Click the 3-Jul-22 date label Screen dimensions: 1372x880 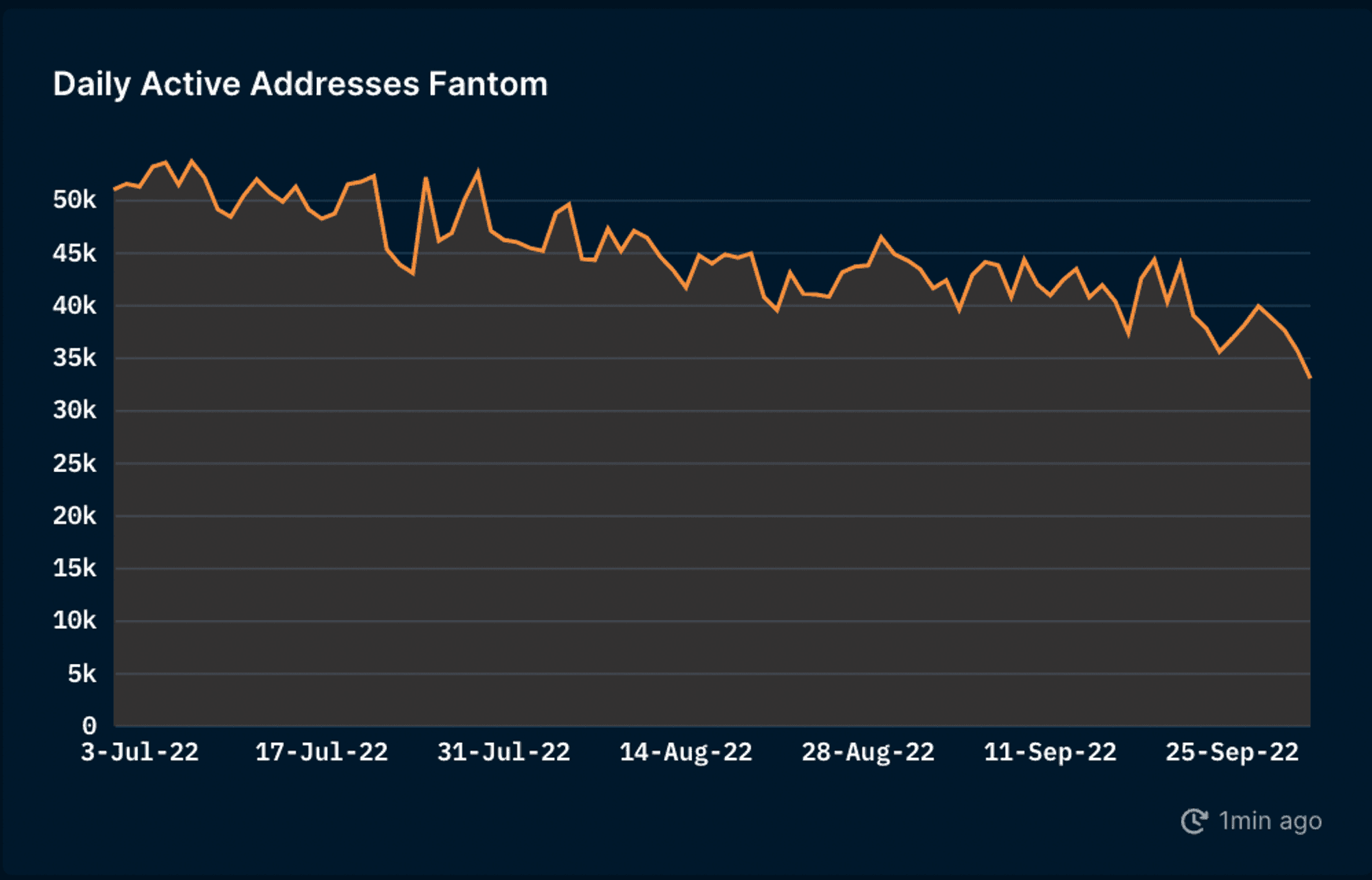pyautogui.click(x=140, y=752)
